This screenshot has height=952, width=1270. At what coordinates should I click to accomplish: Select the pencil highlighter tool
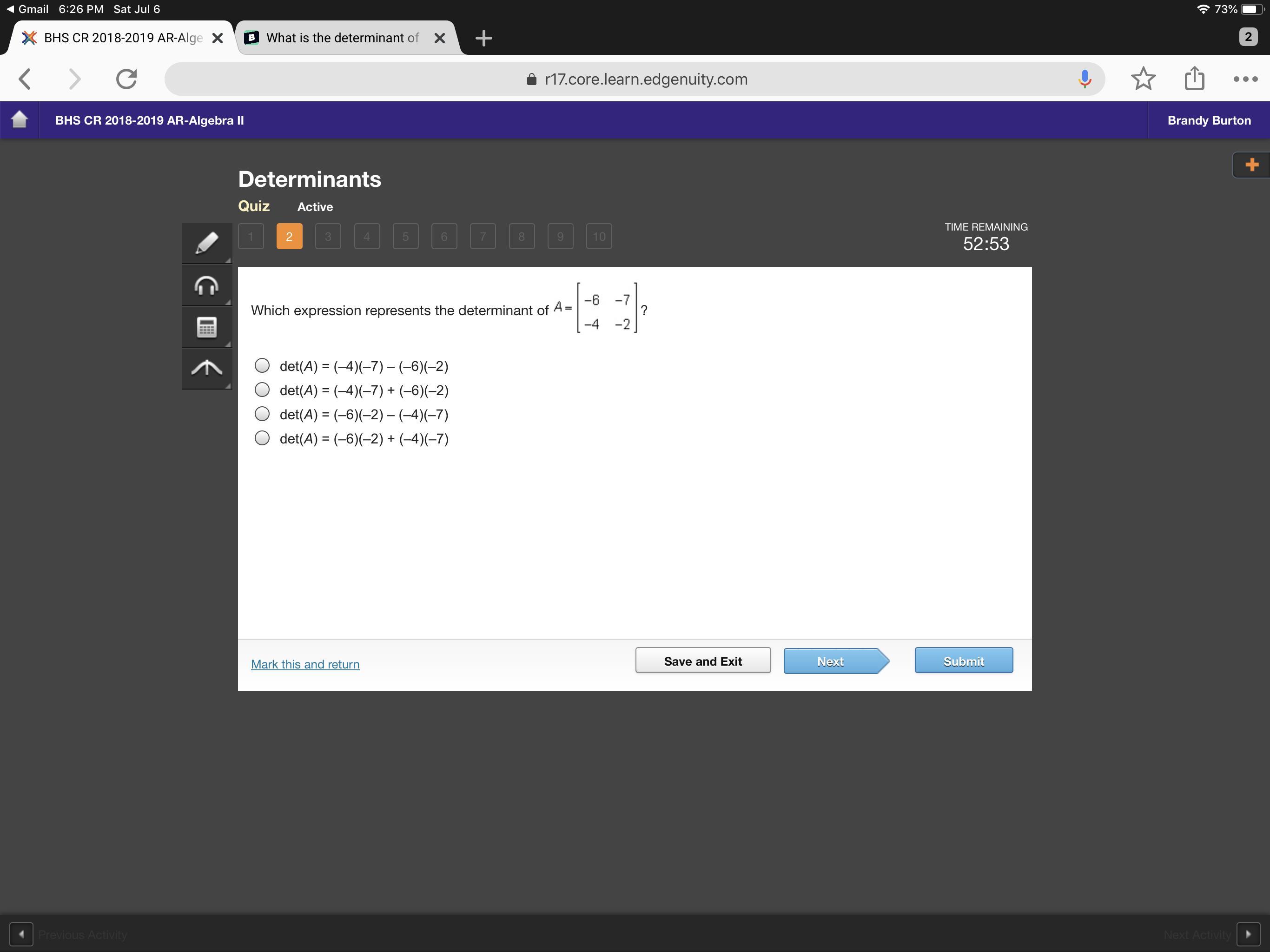tap(207, 243)
